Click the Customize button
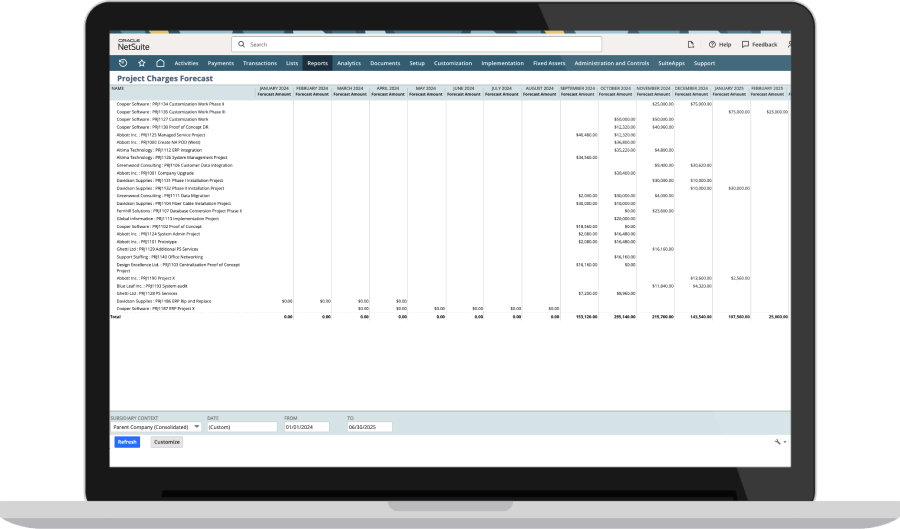The height and width of the screenshot is (529, 900). (167, 441)
